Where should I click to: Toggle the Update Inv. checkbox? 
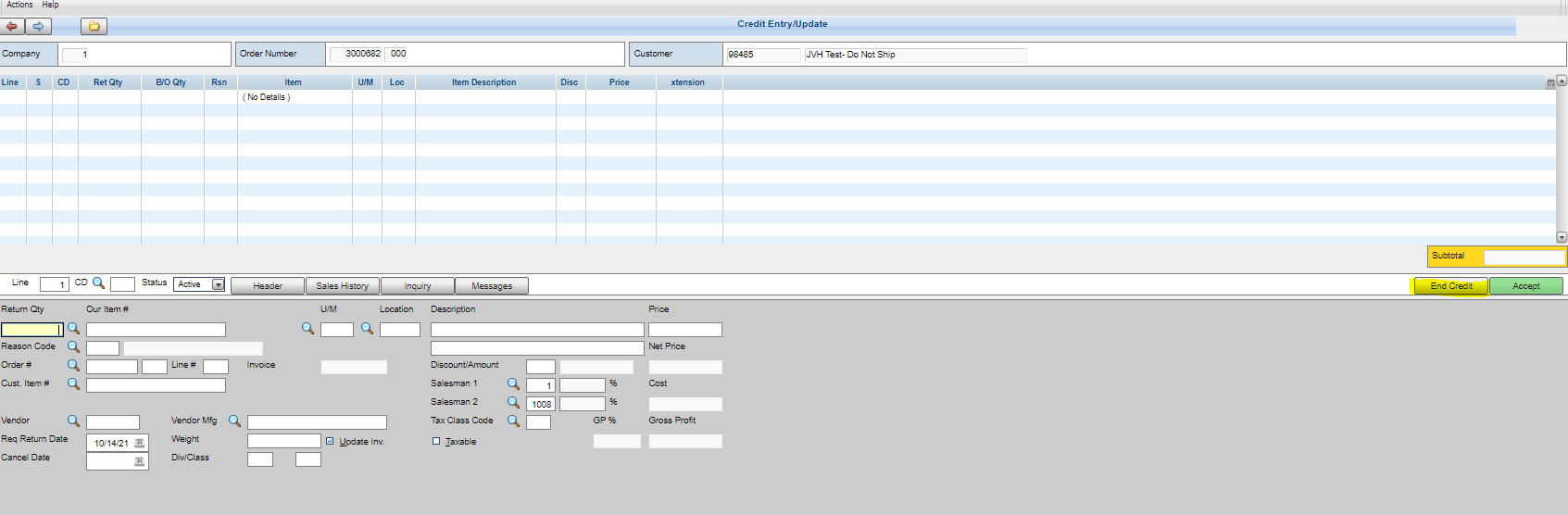[x=330, y=441]
